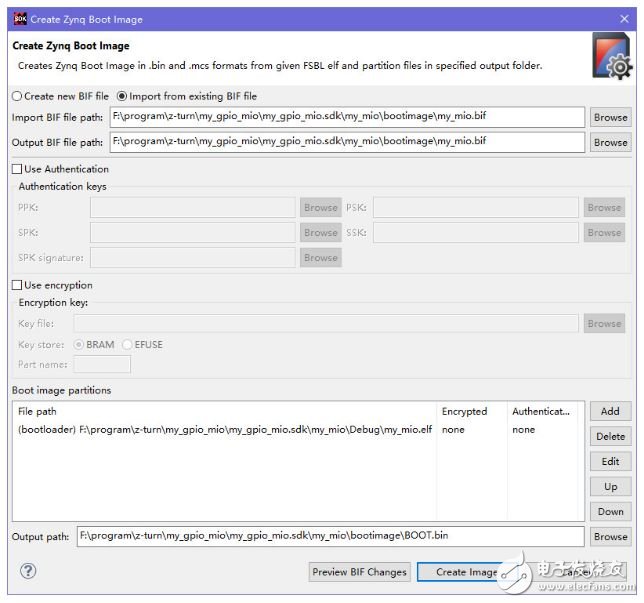Image resolution: width=644 pixels, height=603 pixels.
Task: Move partition Up in the list
Action: coord(610,486)
